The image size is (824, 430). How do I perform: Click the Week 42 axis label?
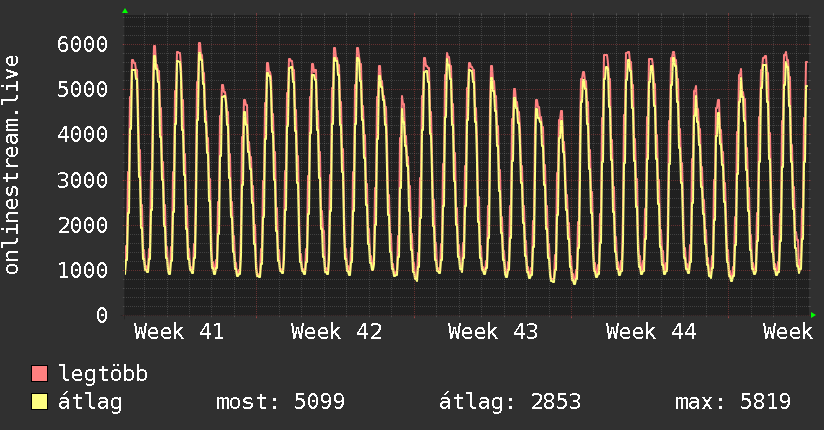337,331
